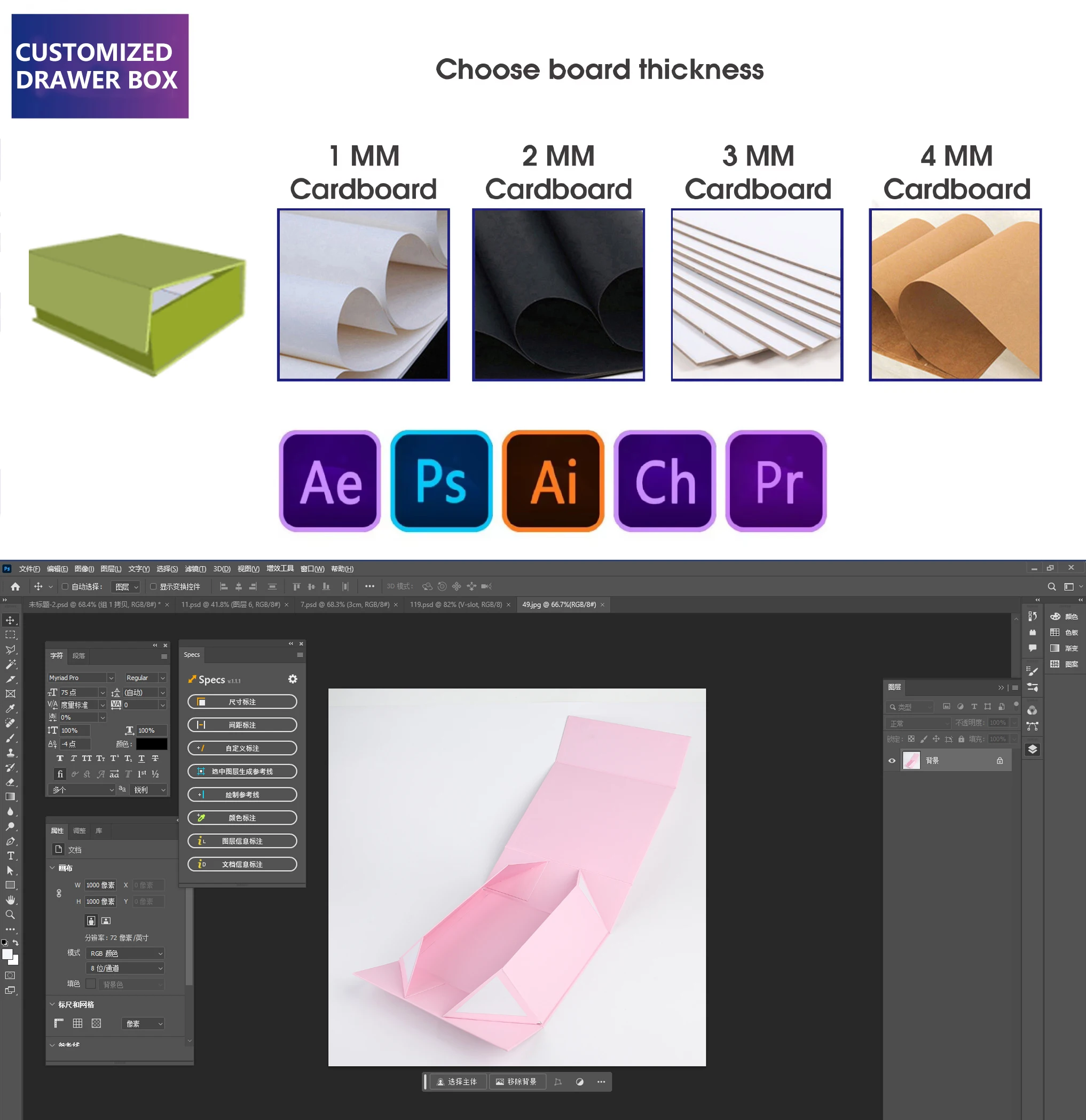The height and width of the screenshot is (1120, 1086).
Task: Enable the 自动选择 checkbox
Action: pyautogui.click(x=65, y=586)
